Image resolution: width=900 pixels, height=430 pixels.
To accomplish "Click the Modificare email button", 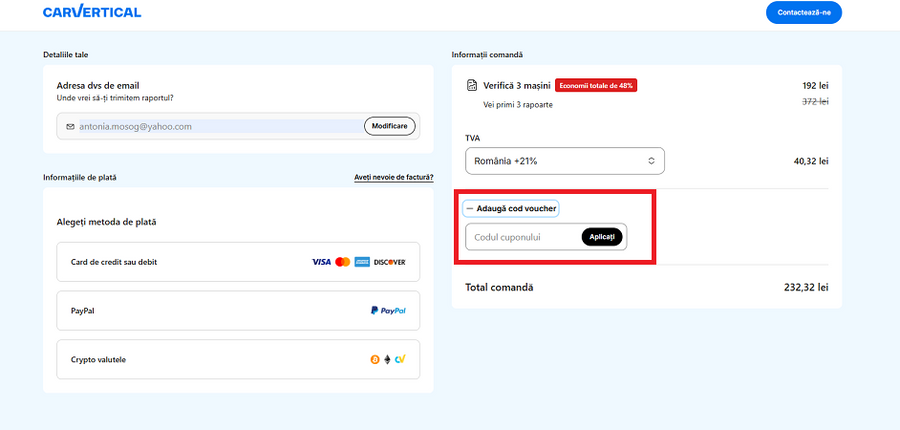I will click(x=389, y=126).
